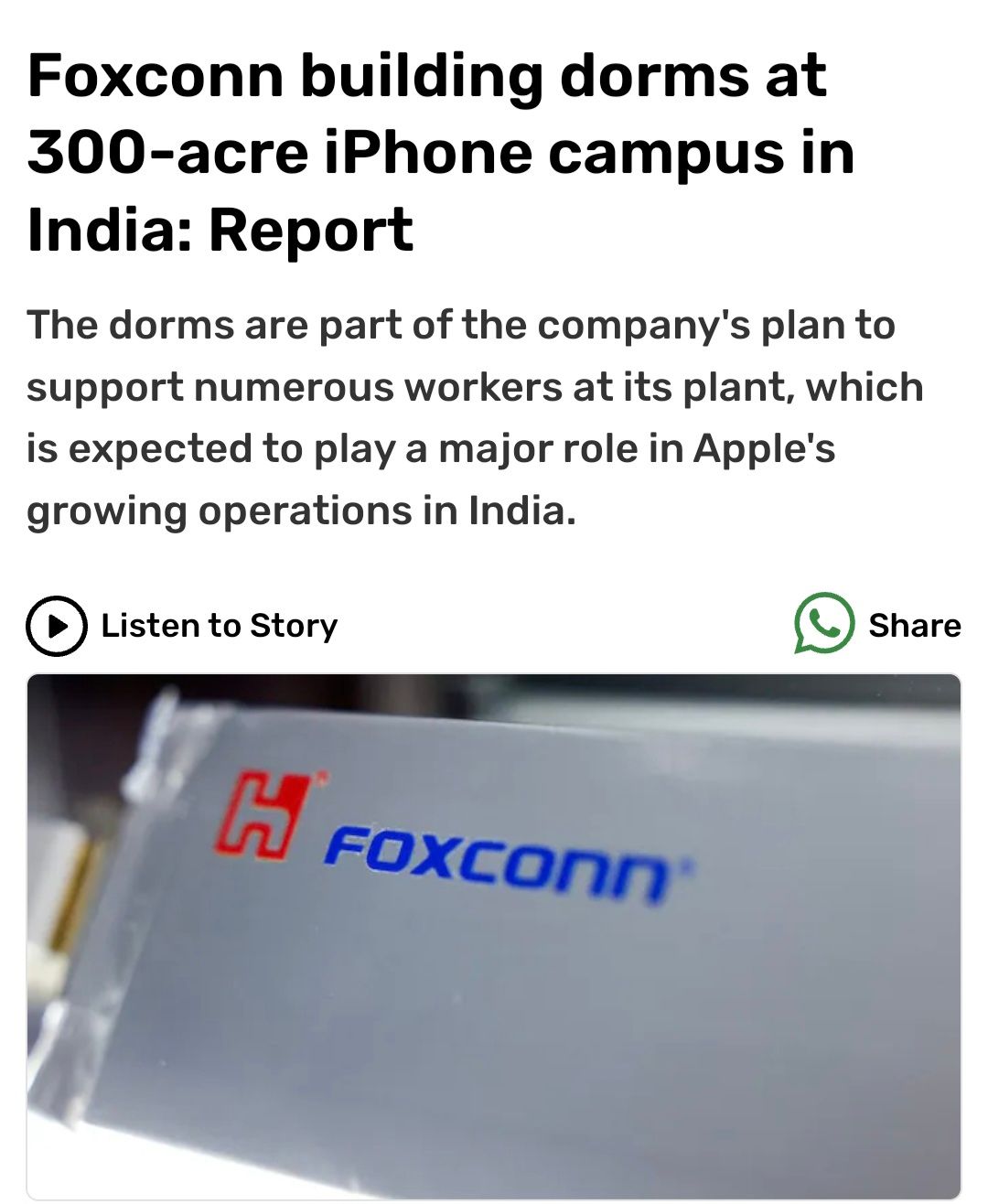Click the "300-acre iPhone campus in" headline line
988x1204 pixels.
pos(441,153)
